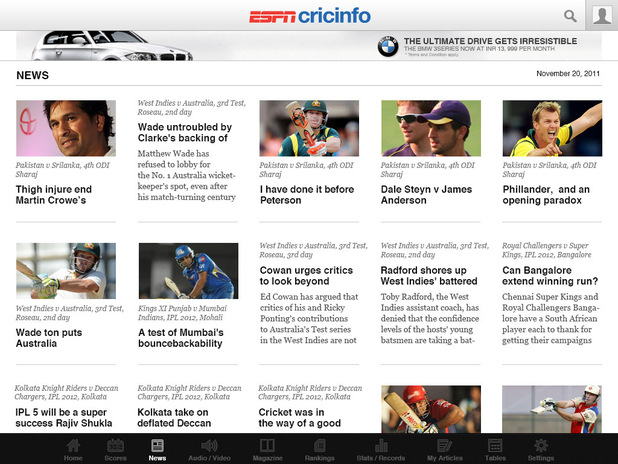Click 'Chennai Super Kings and Royal Challengers' summary
Screen dimensions: 618x464
[551, 319]
